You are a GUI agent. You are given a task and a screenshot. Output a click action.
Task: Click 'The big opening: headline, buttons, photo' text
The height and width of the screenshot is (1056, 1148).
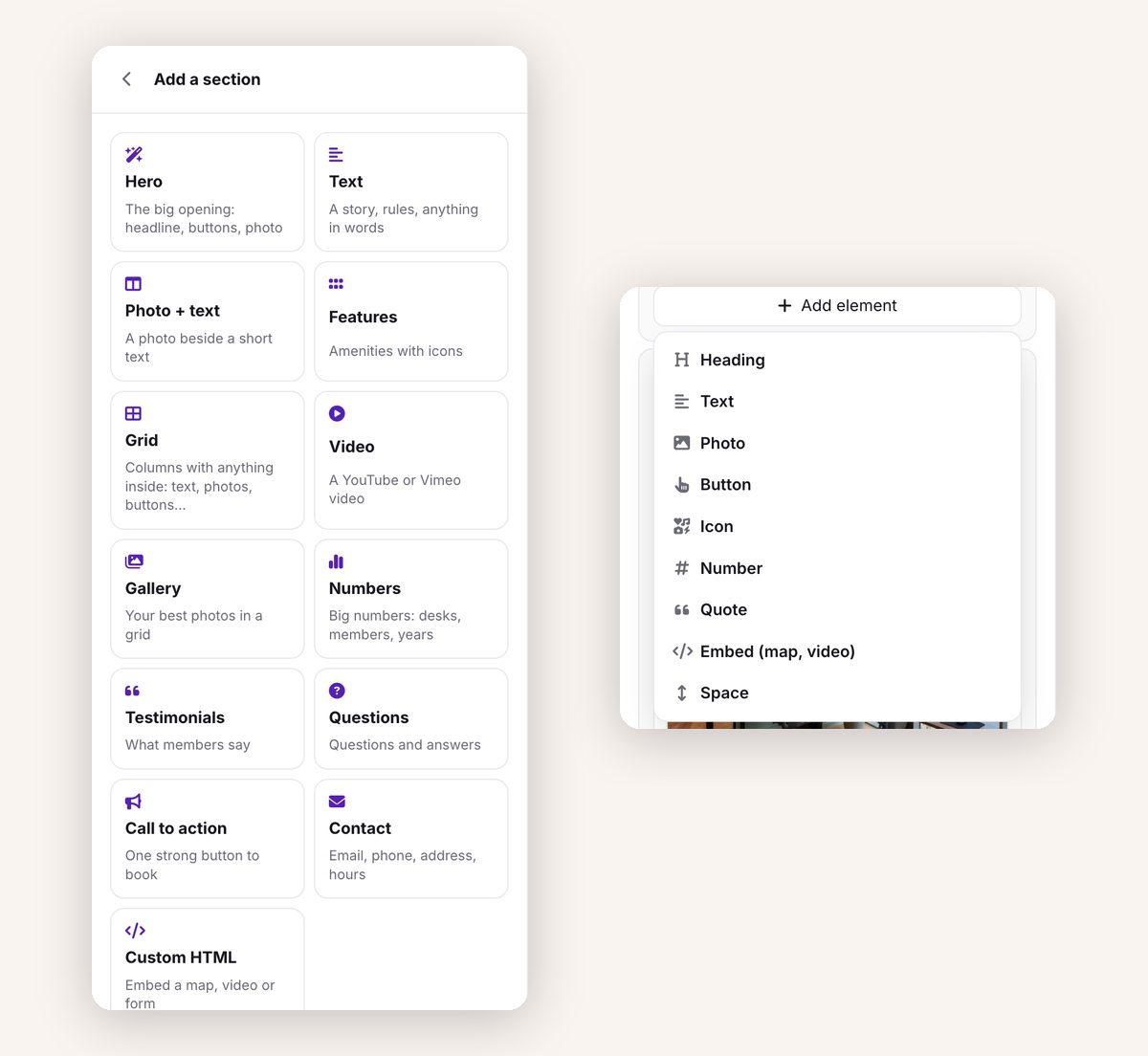[x=204, y=218]
